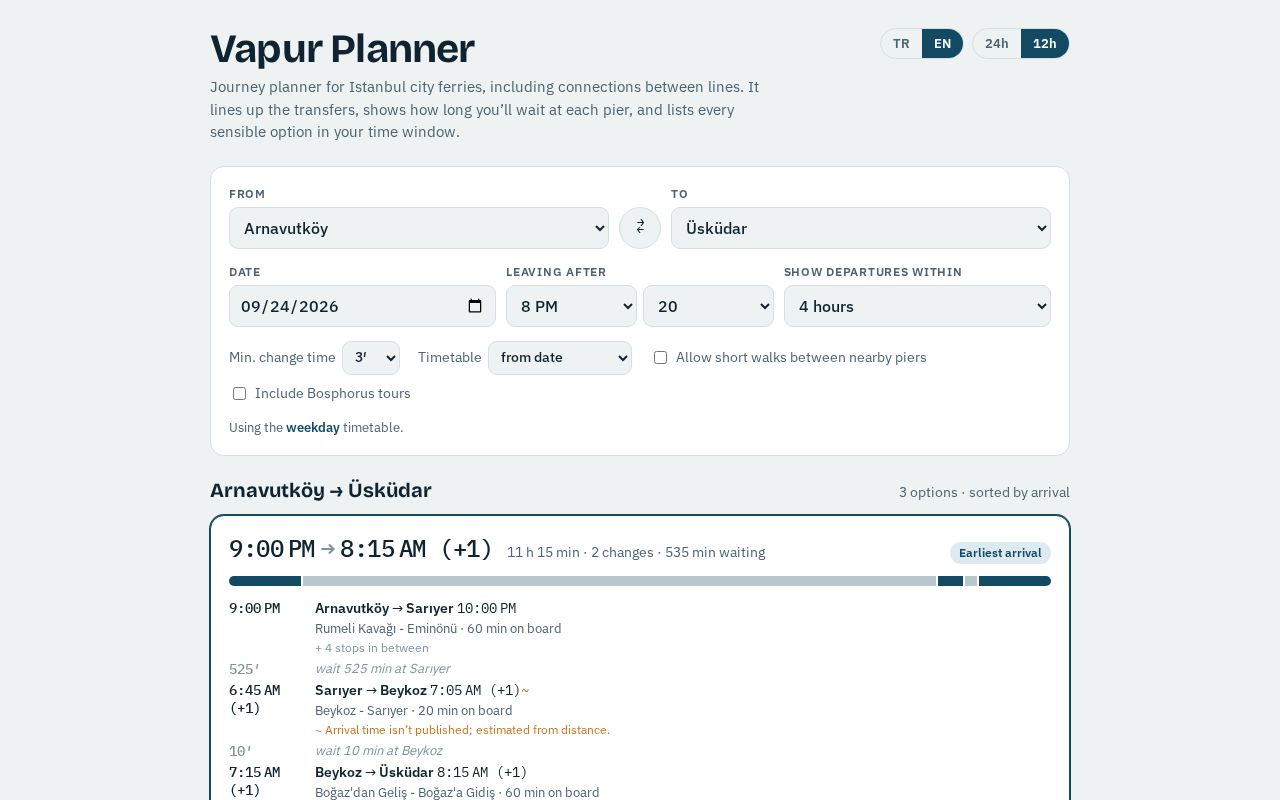This screenshot has height=800, width=1280.
Task: Open the Timetable dropdown set to from date
Action: pyautogui.click(x=560, y=358)
